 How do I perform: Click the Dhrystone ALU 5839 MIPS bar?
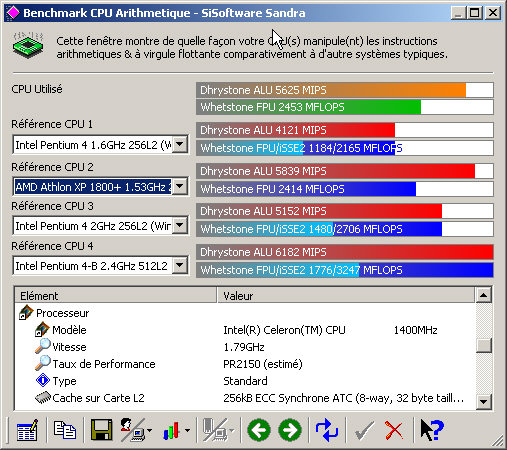tap(345, 171)
